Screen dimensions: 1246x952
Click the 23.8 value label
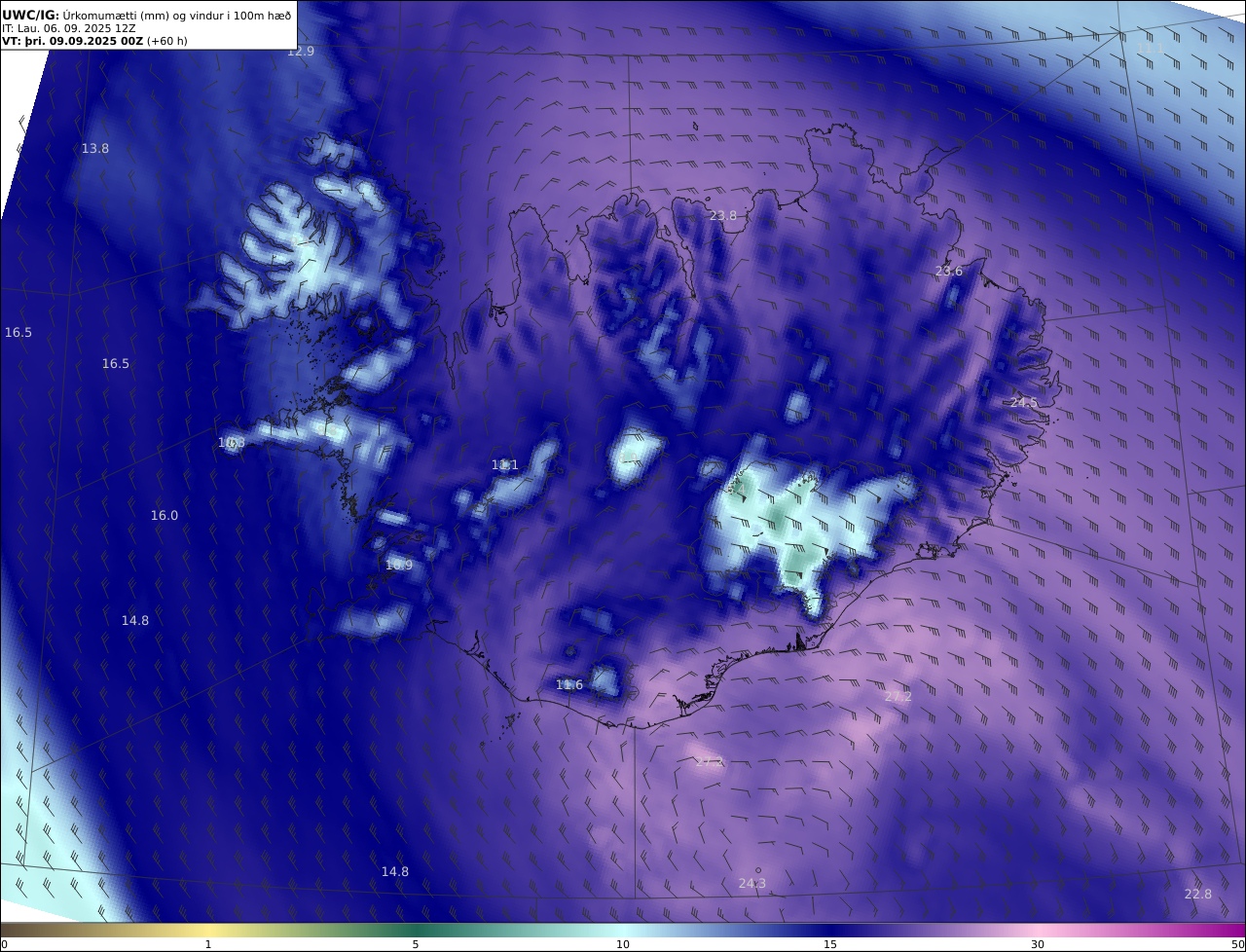coord(723,215)
